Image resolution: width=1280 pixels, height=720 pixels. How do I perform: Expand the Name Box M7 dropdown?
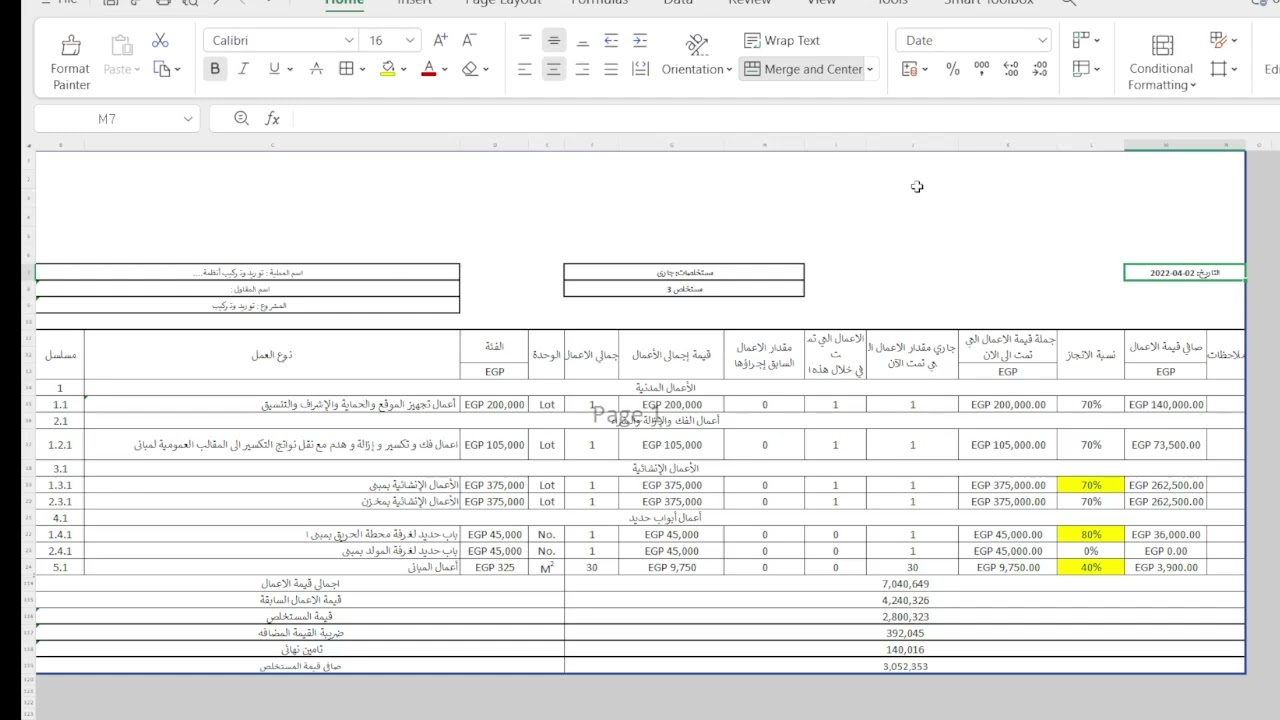[187, 119]
